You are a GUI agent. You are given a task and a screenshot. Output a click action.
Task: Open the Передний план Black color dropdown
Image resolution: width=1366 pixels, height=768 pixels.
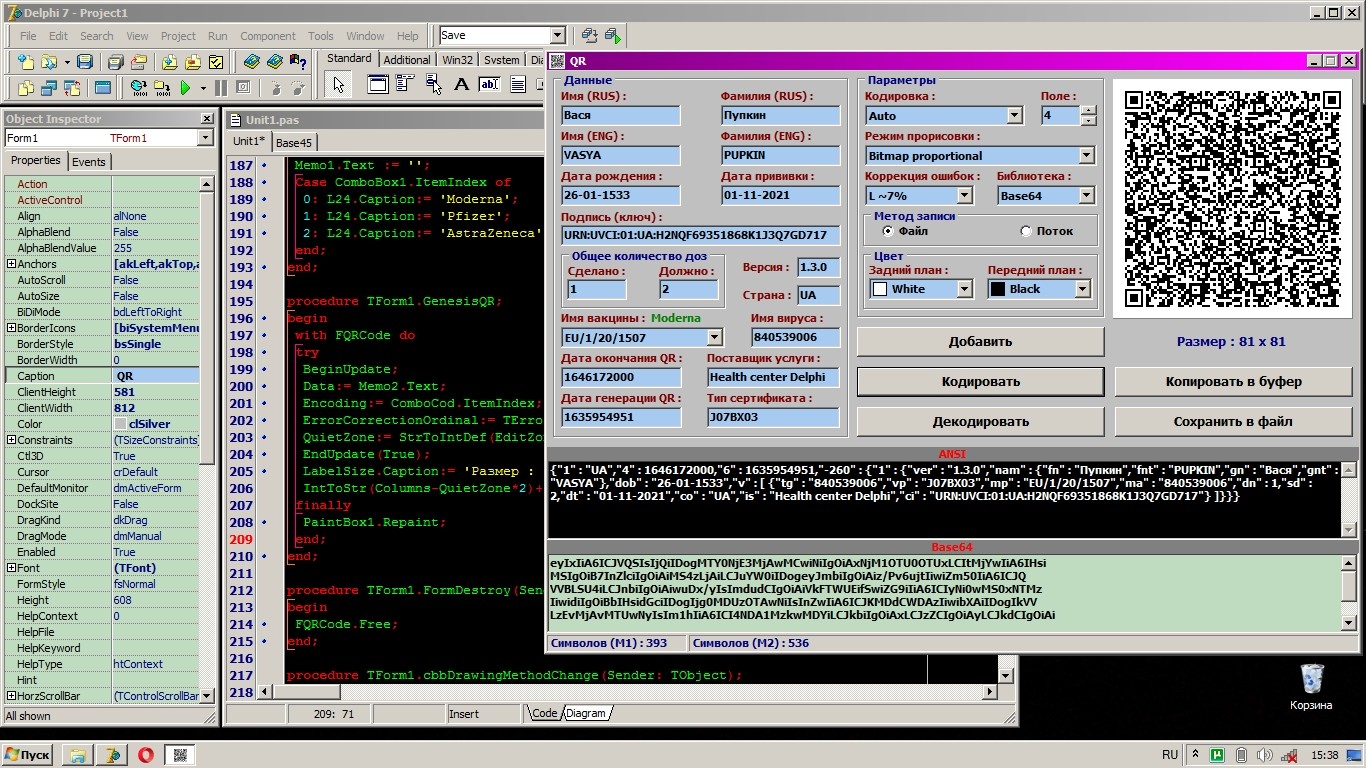point(1082,289)
